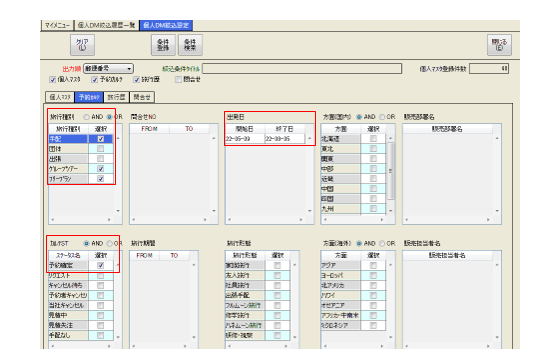The height and width of the screenshot is (360, 555).
Task: Check the 北海道 region checkbox
Action: pyautogui.click(x=373, y=139)
